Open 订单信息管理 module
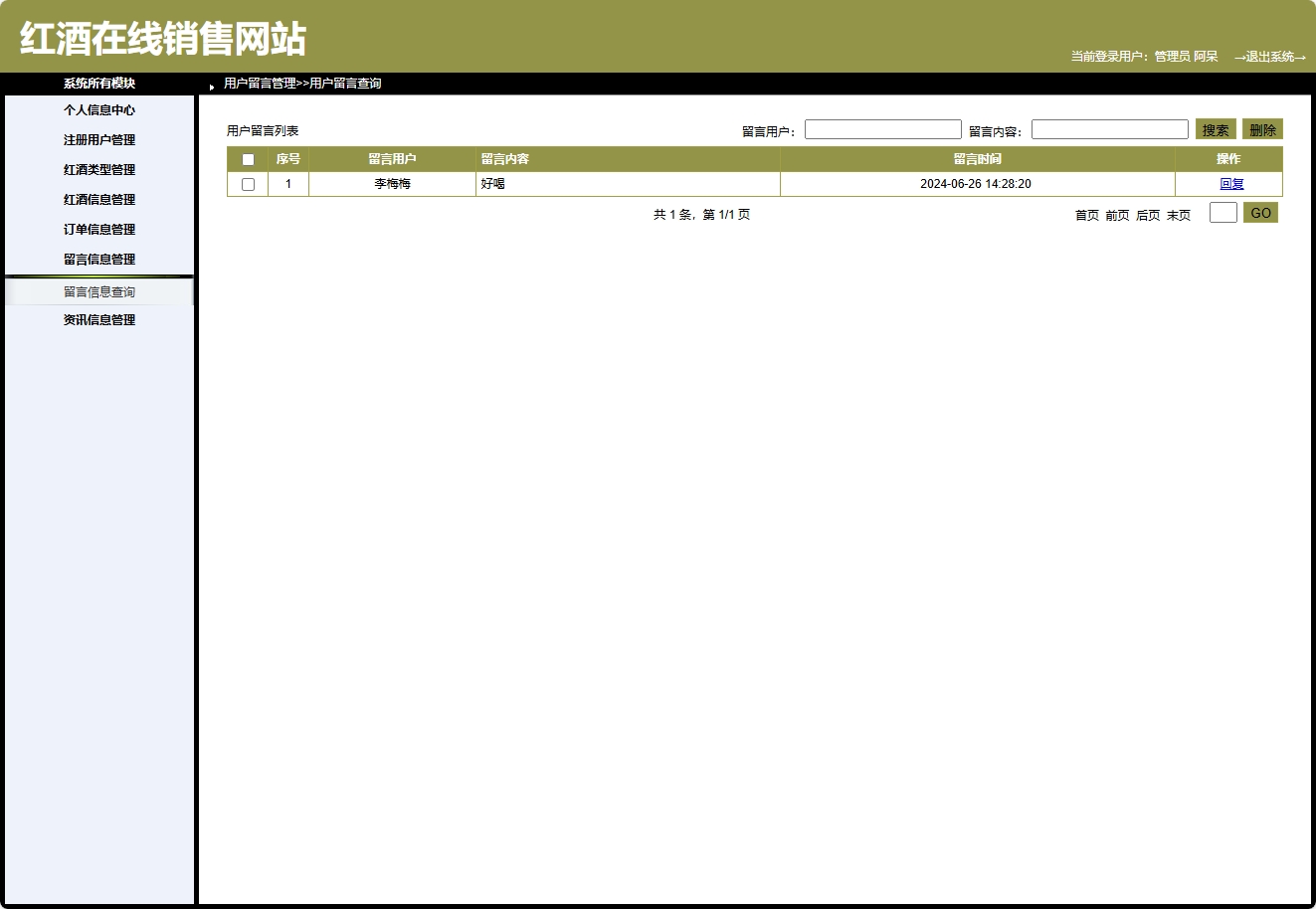The width and height of the screenshot is (1316, 909). 98,229
